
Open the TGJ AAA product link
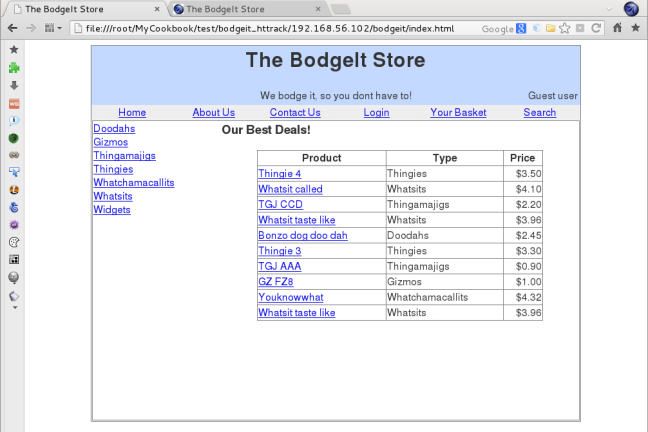click(279, 266)
